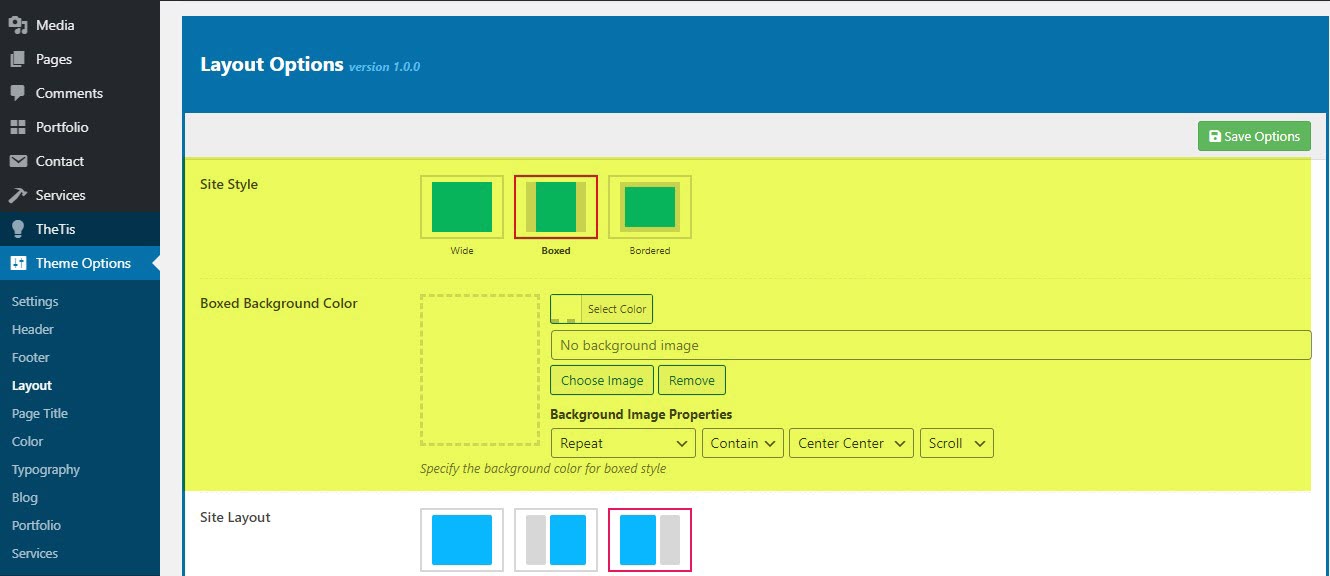
Task: Open the Repeat background dropdown
Action: coord(623,443)
